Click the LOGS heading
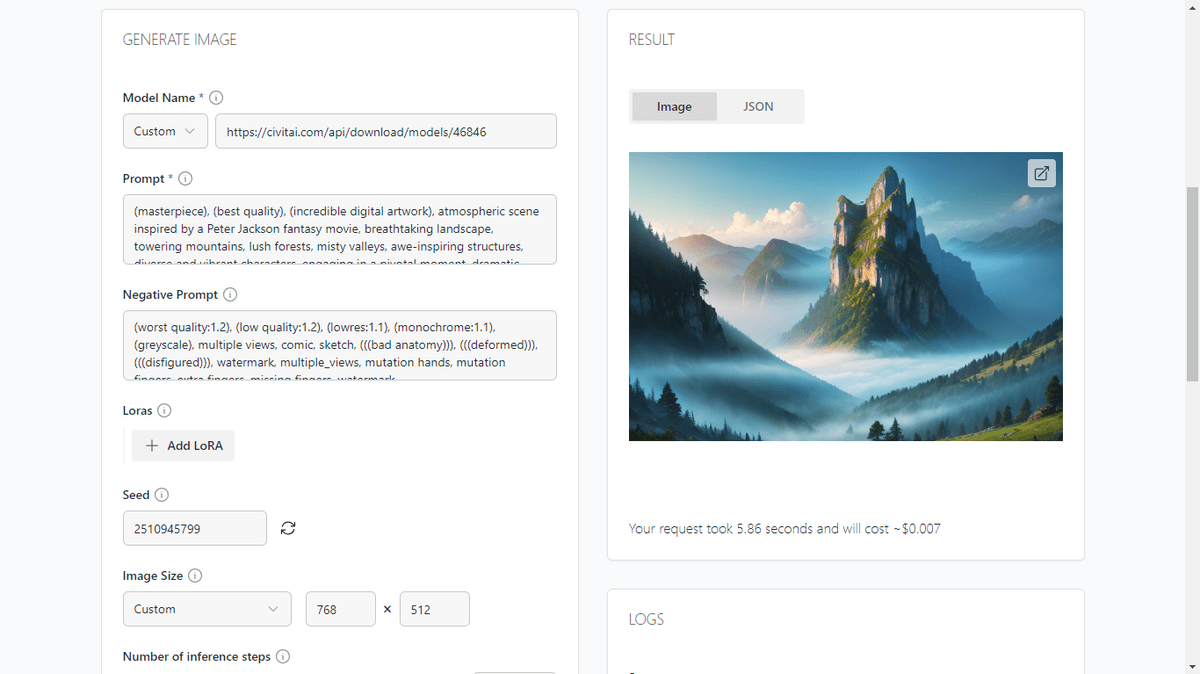The width and height of the screenshot is (1200, 674). [x=647, y=620]
